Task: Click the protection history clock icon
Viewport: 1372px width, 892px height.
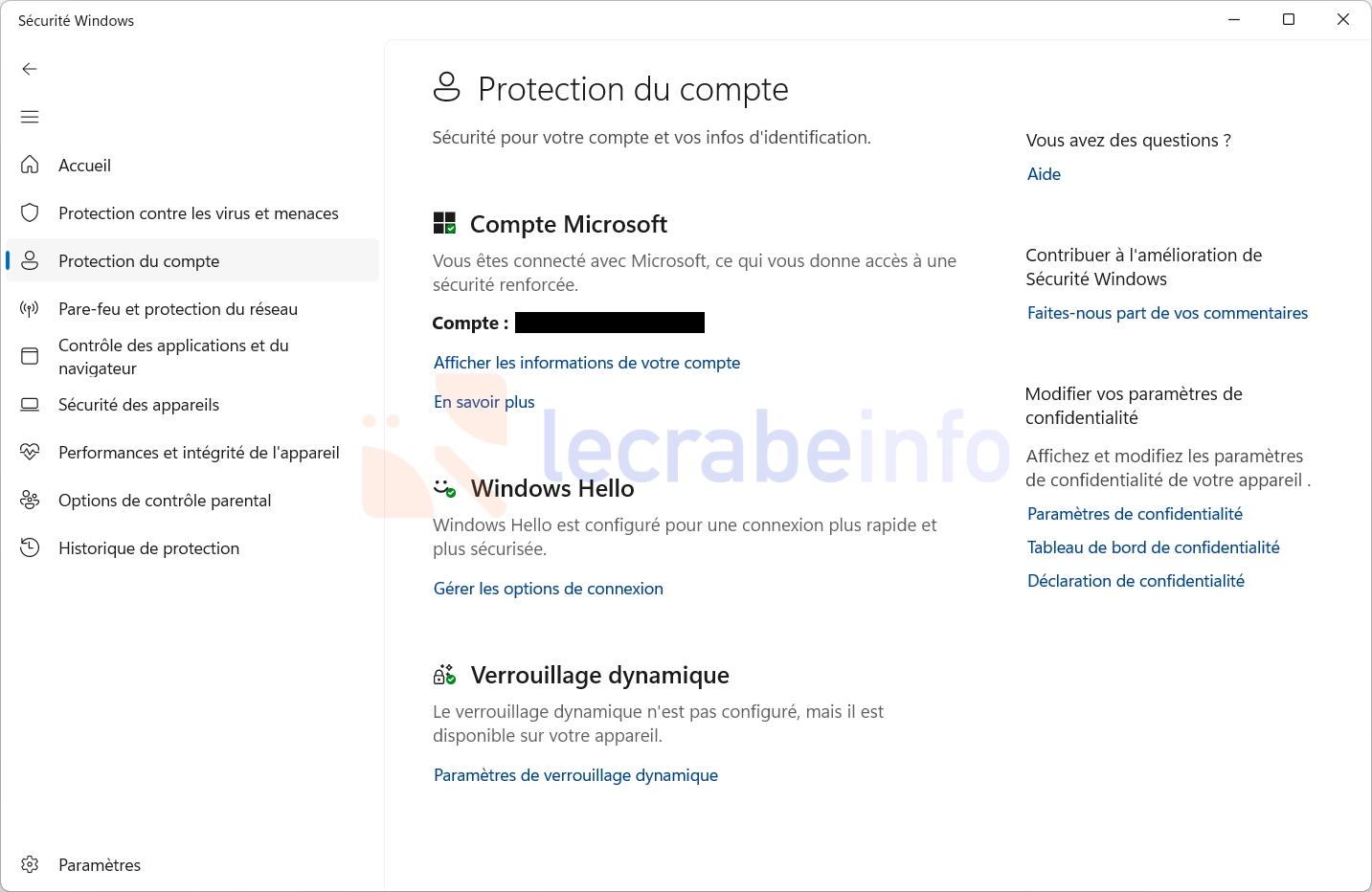Action: [30, 547]
